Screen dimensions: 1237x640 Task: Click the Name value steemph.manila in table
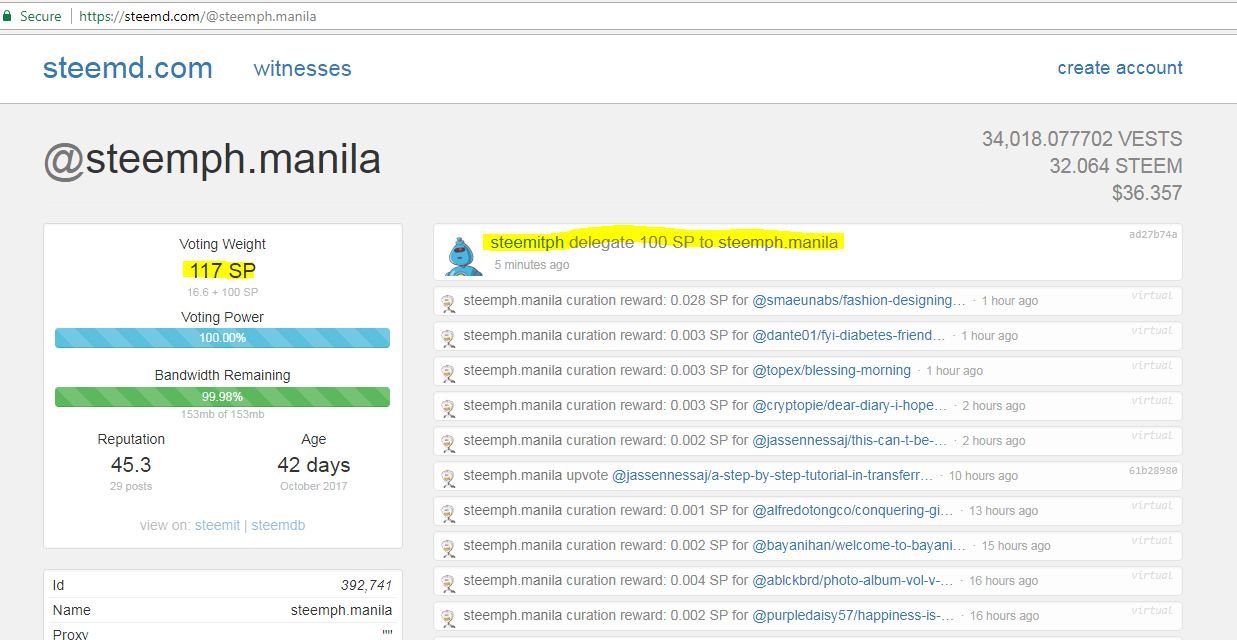(342, 610)
